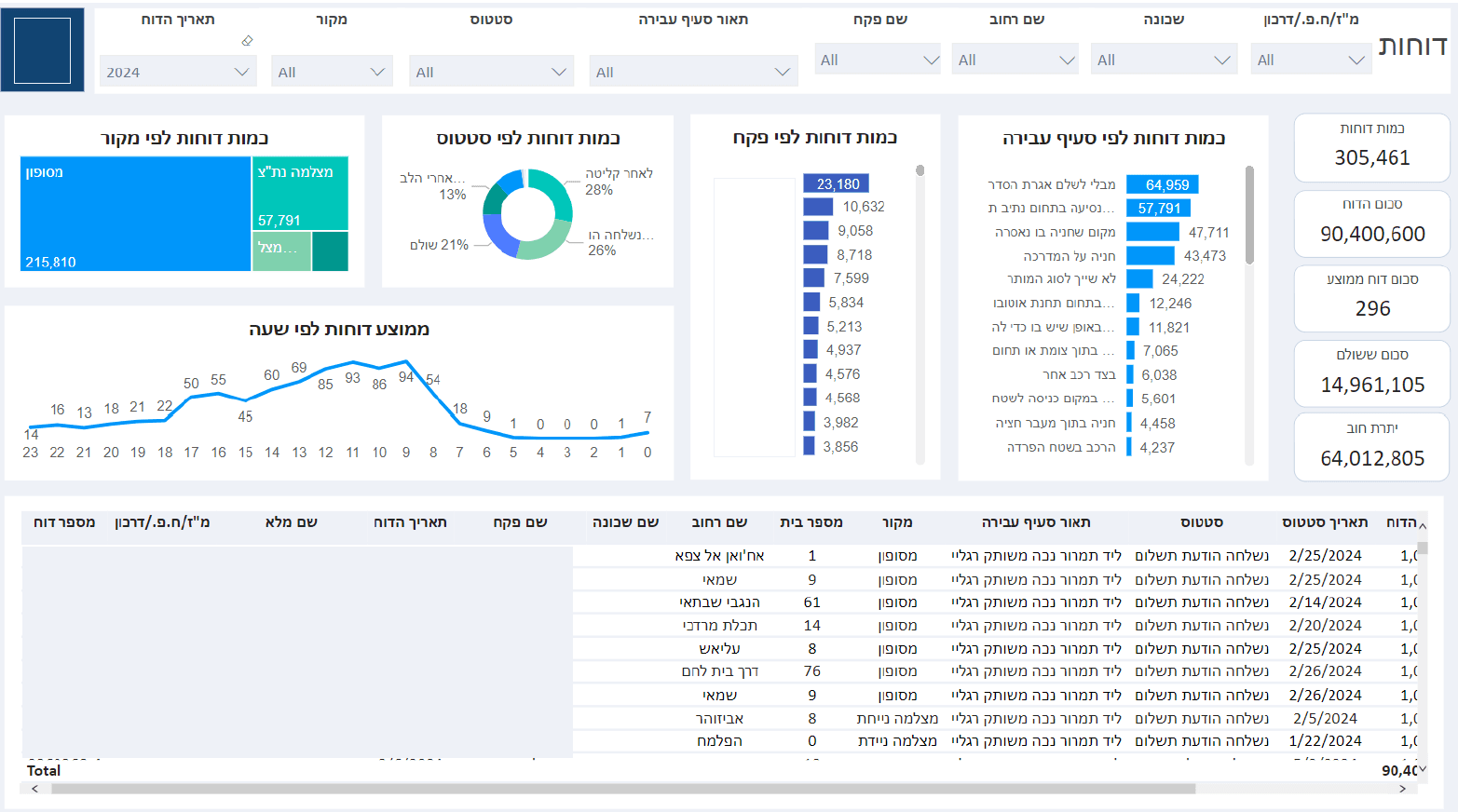Screen dimensions: 1458x812
Task: Click the יתרת חוב card showing 64,012,805
Action: click(1371, 448)
